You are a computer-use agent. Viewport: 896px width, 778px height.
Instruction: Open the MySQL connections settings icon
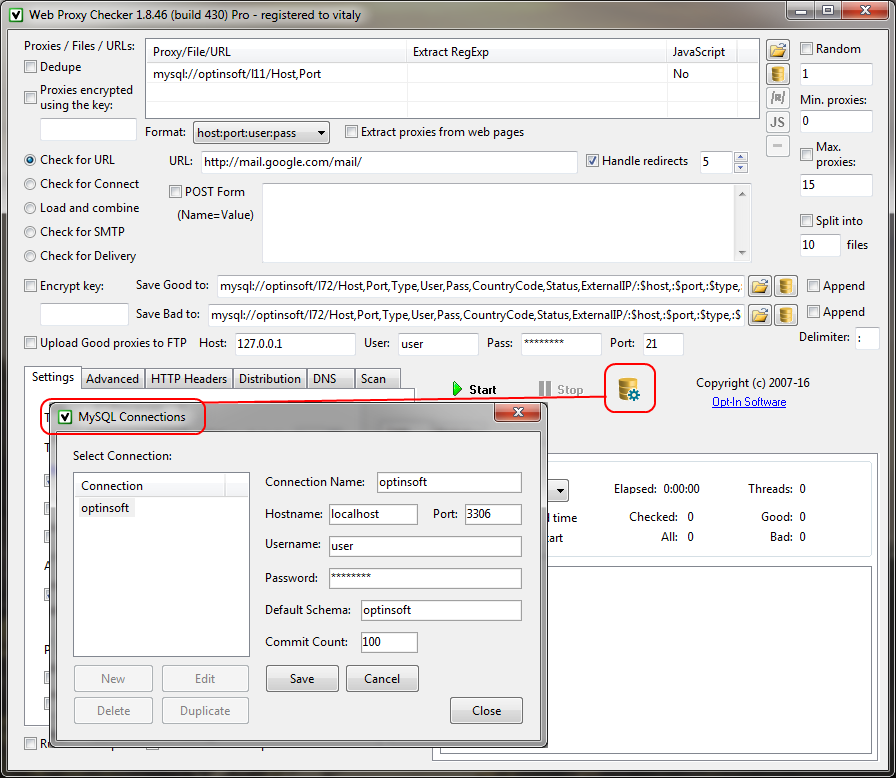point(629,389)
